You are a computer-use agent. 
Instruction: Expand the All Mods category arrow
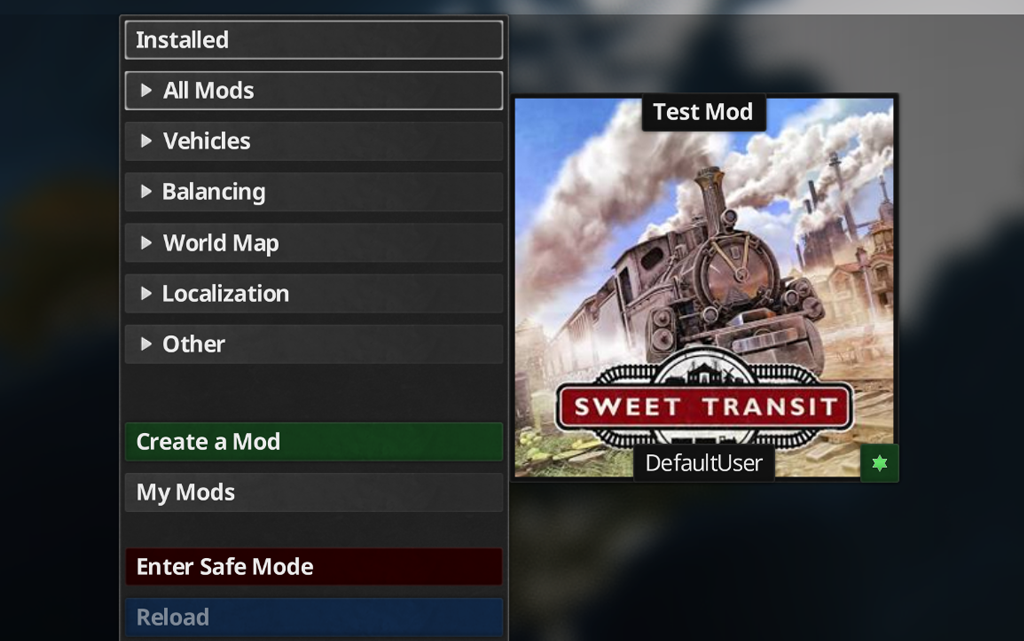[x=146, y=90]
